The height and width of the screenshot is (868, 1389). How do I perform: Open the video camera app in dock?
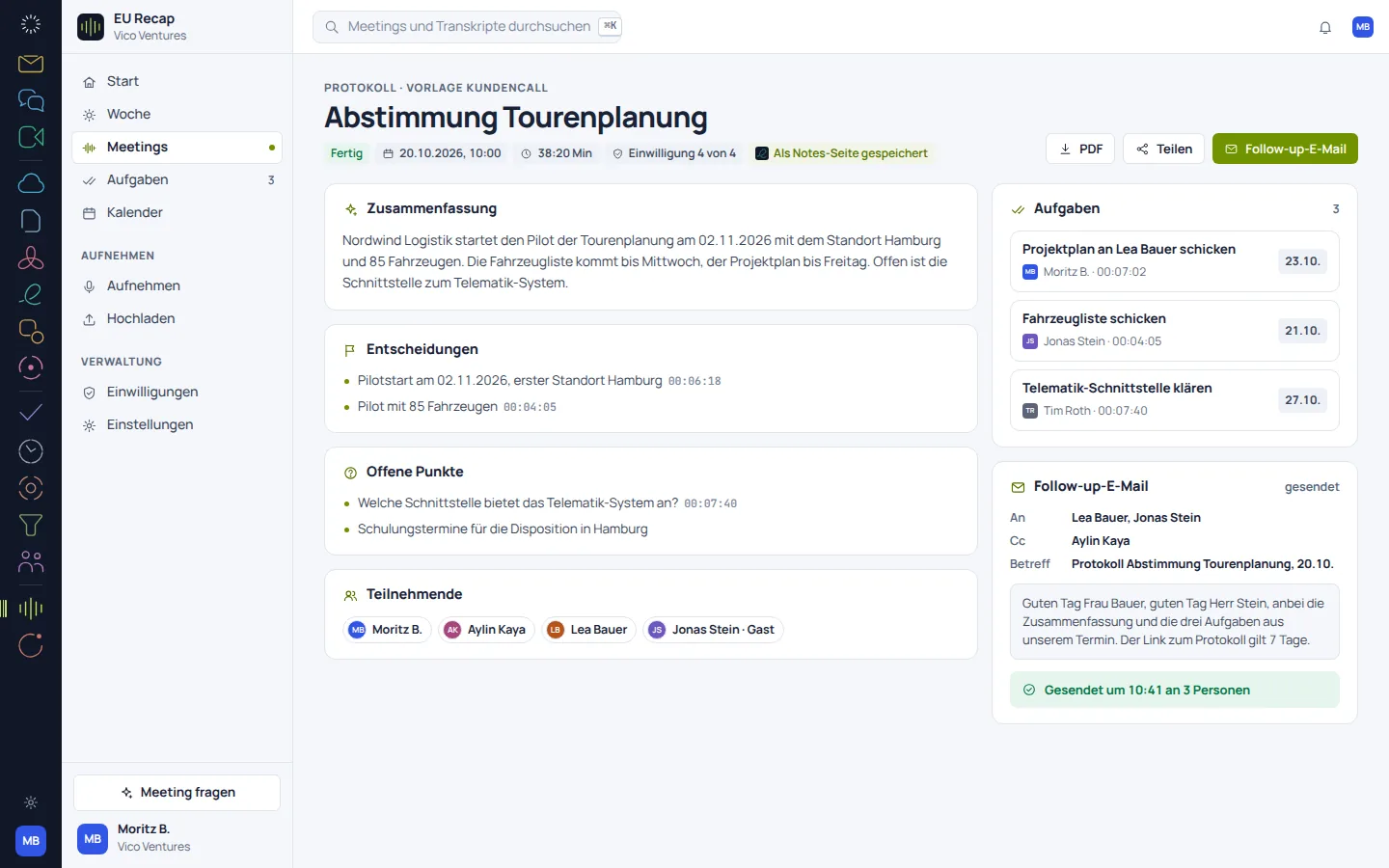pyautogui.click(x=31, y=137)
